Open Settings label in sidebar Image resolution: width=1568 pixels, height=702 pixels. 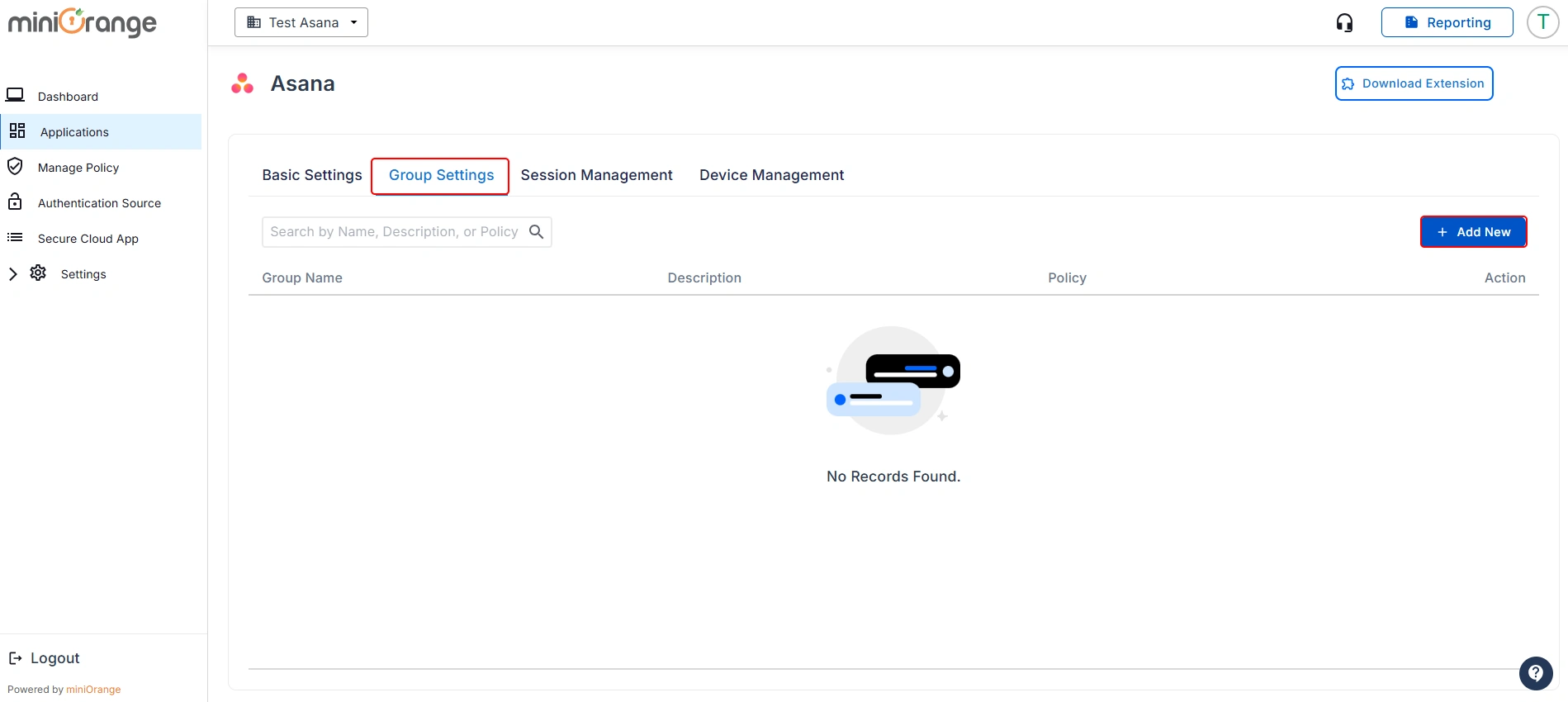tap(83, 274)
